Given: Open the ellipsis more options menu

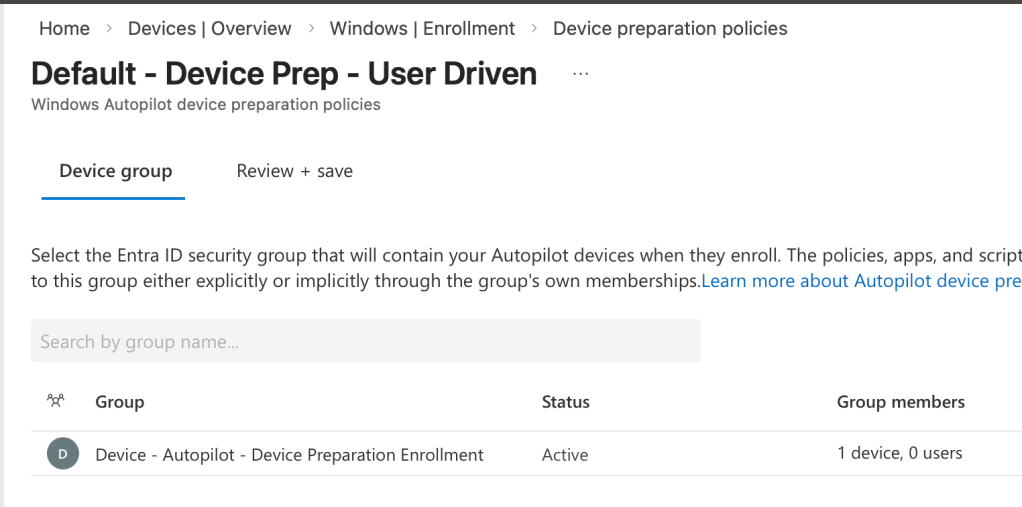Looking at the screenshot, I should click(x=580, y=74).
